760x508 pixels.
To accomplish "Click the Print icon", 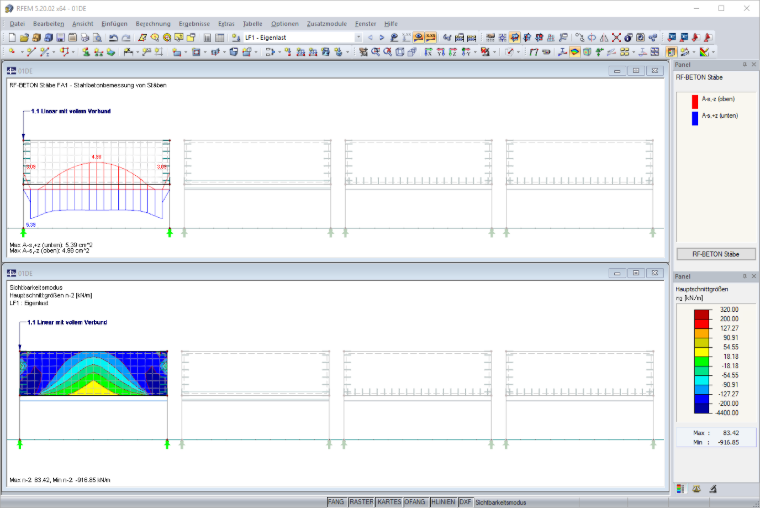I will (85, 38).
